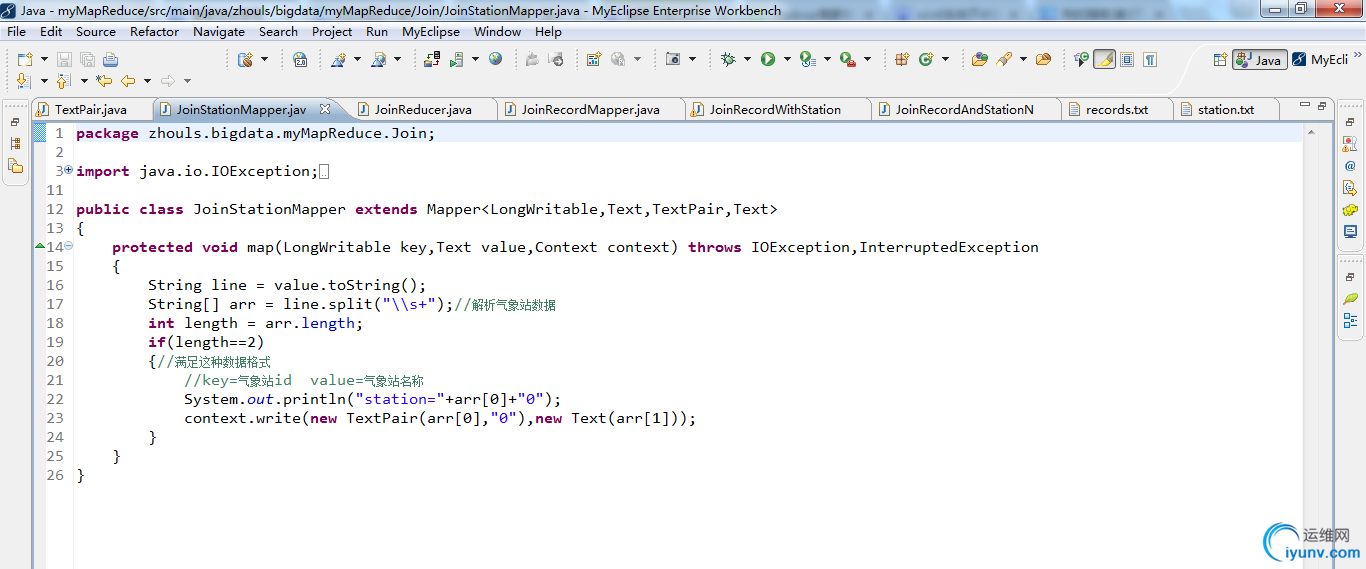The width and height of the screenshot is (1366, 569).
Task: Open dropdown next to Run icon
Action: pos(787,59)
